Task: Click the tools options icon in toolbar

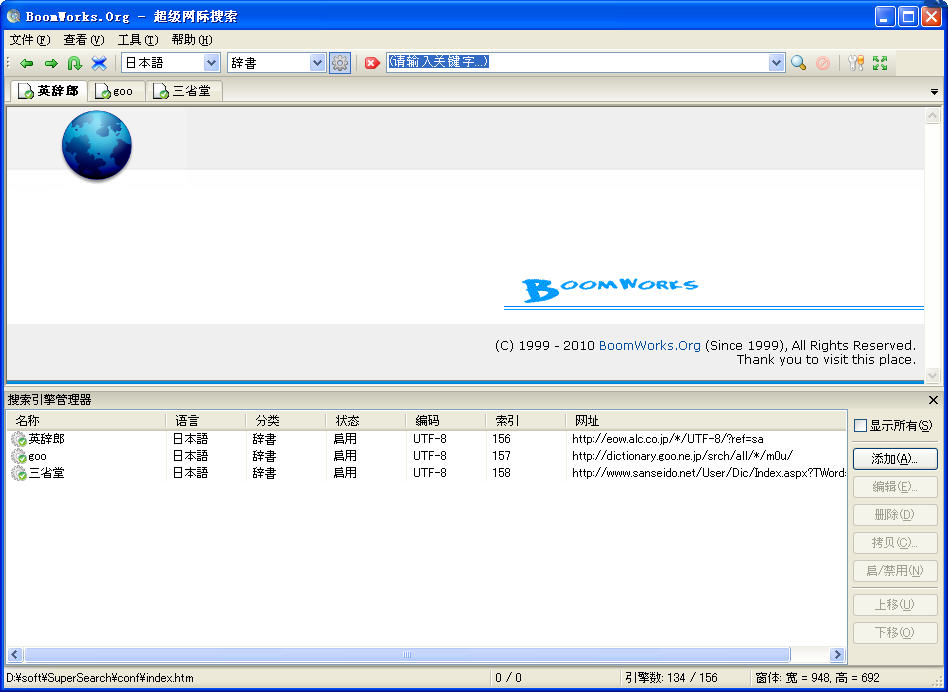Action: (x=855, y=63)
